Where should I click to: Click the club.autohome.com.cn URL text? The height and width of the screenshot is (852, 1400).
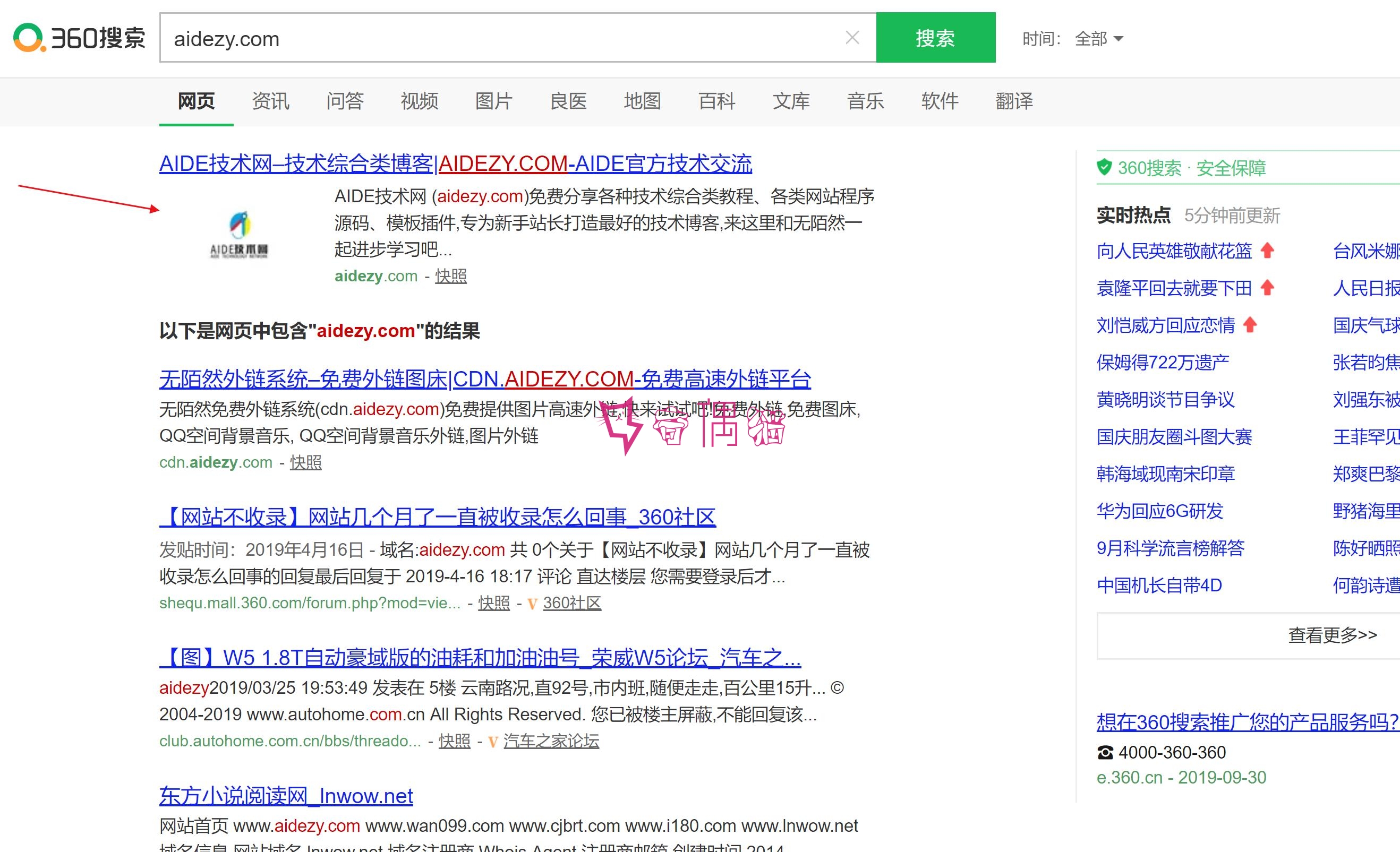click(291, 741)
